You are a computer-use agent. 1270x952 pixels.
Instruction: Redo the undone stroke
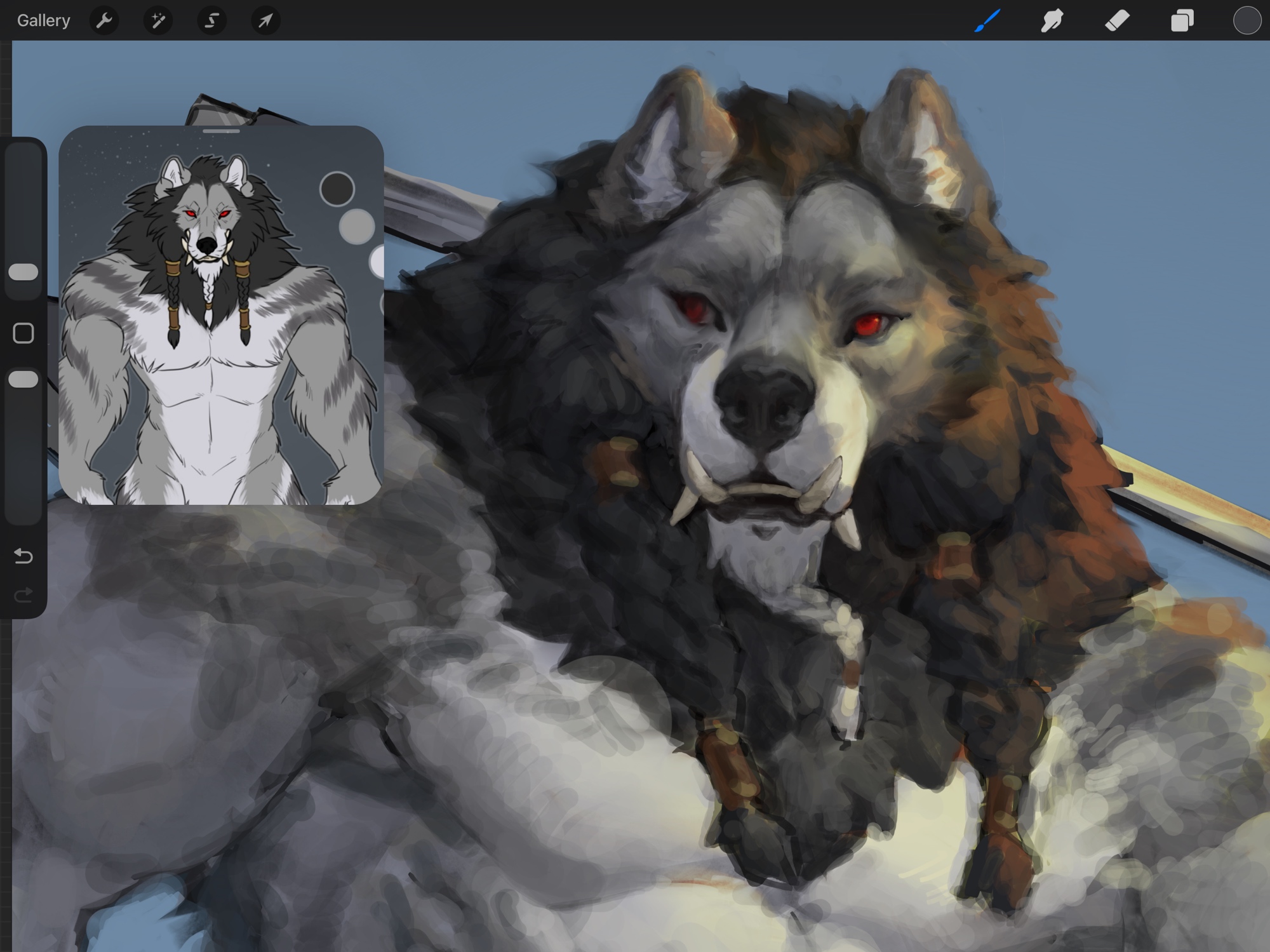coord(23,595)
